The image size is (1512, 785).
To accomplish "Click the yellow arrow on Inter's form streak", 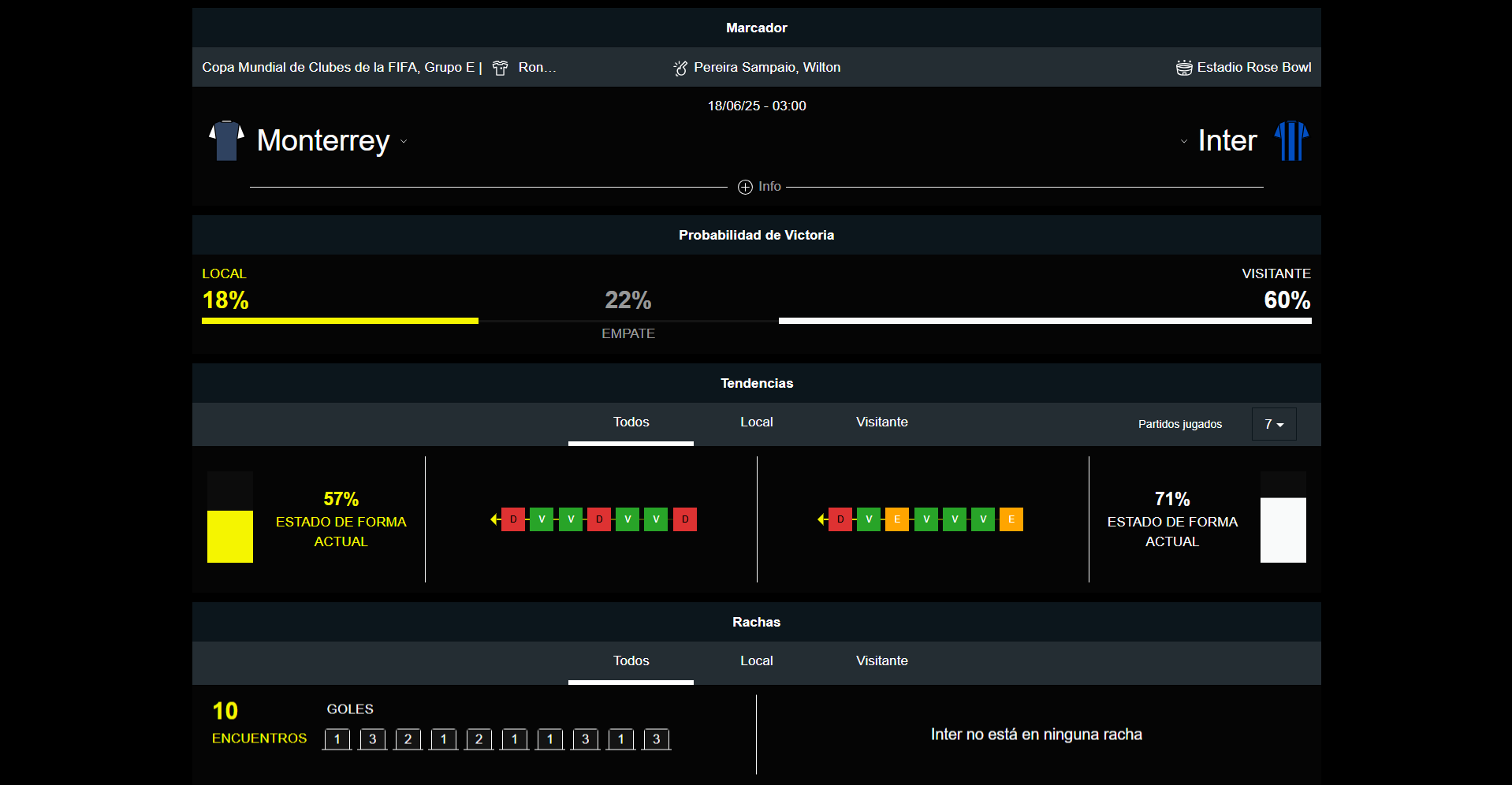I will pos(821,519).
